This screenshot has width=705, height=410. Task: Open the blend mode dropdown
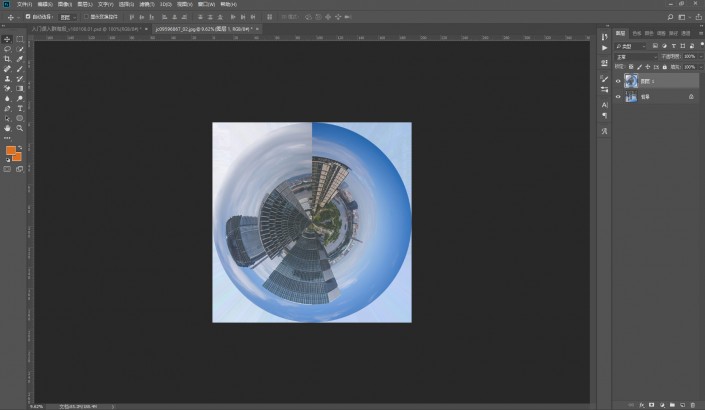pos(636,57)
